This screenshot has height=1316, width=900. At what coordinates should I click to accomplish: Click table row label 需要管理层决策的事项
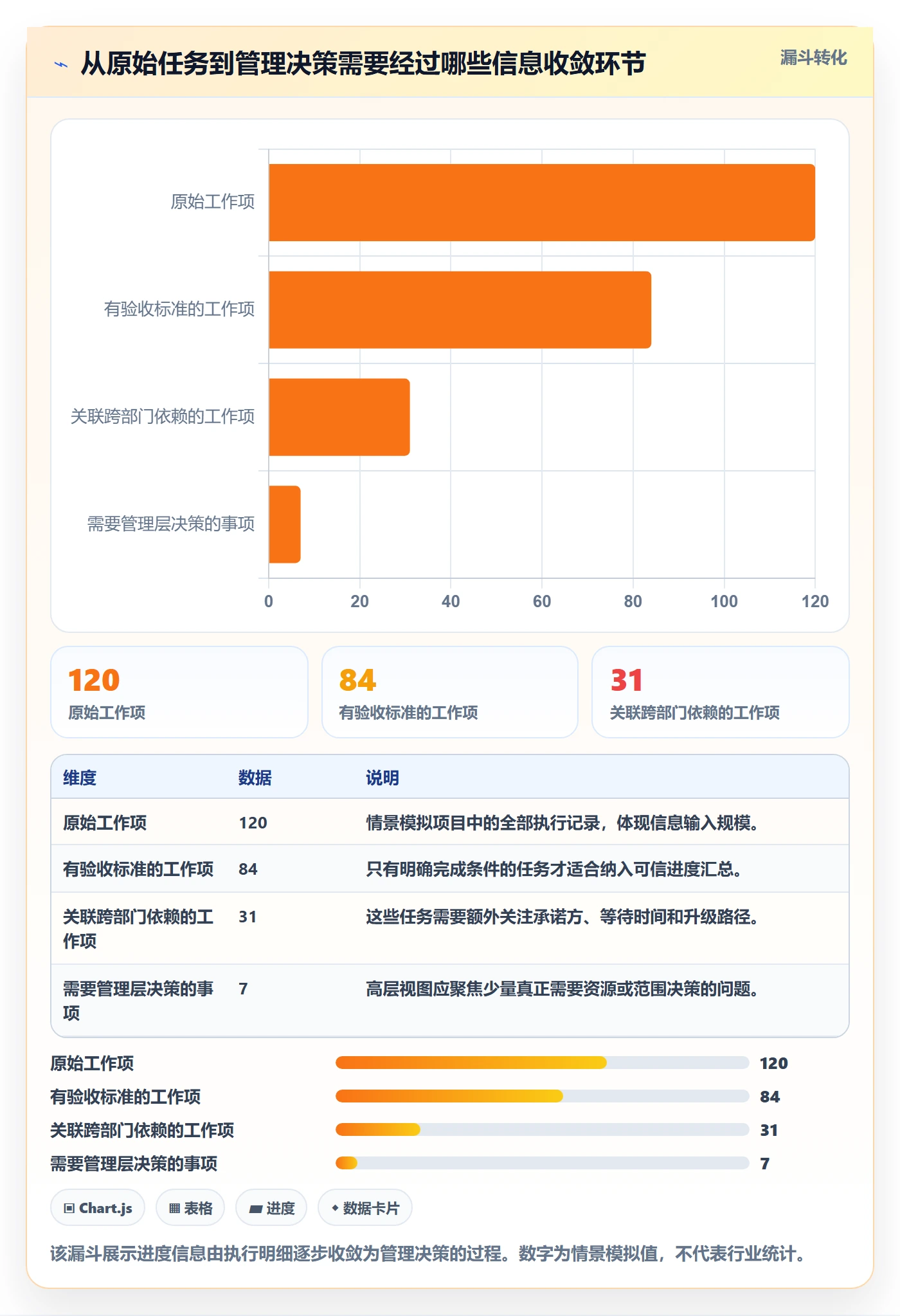(x=138, y=1000)
